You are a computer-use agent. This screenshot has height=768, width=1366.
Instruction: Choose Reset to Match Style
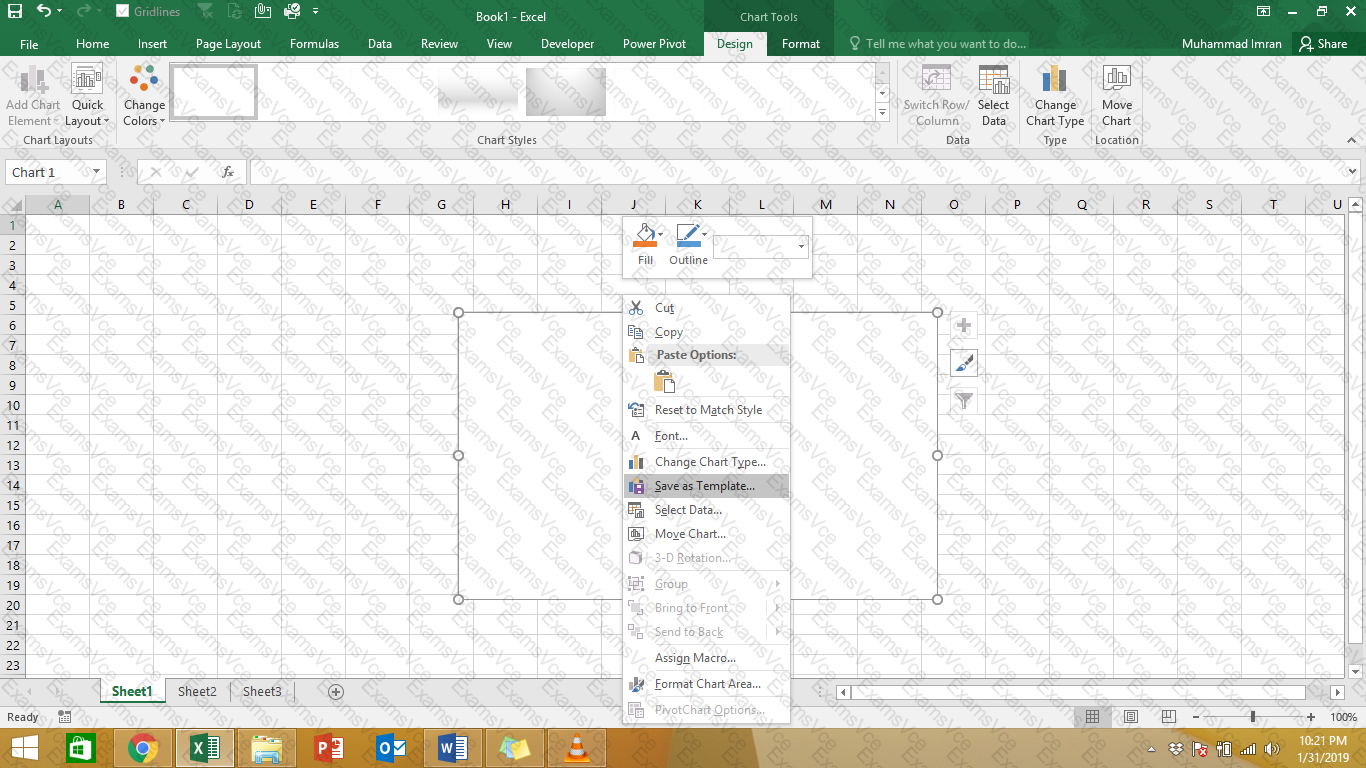tap(707, 410)
